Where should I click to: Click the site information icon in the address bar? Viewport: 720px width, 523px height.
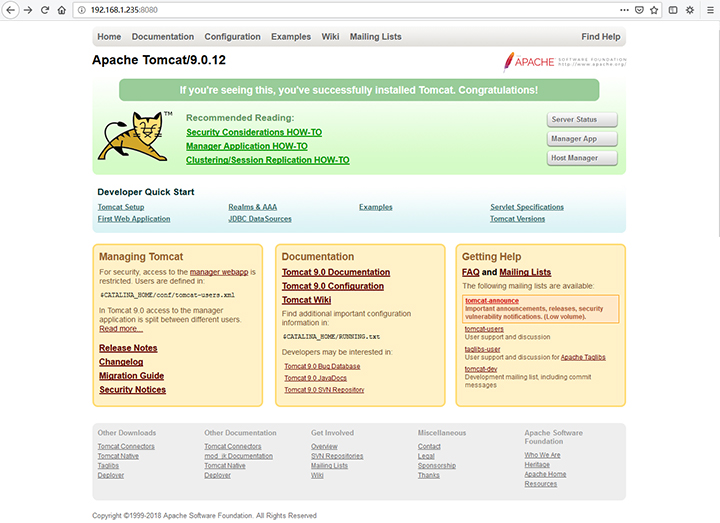(x=81, y=10)
